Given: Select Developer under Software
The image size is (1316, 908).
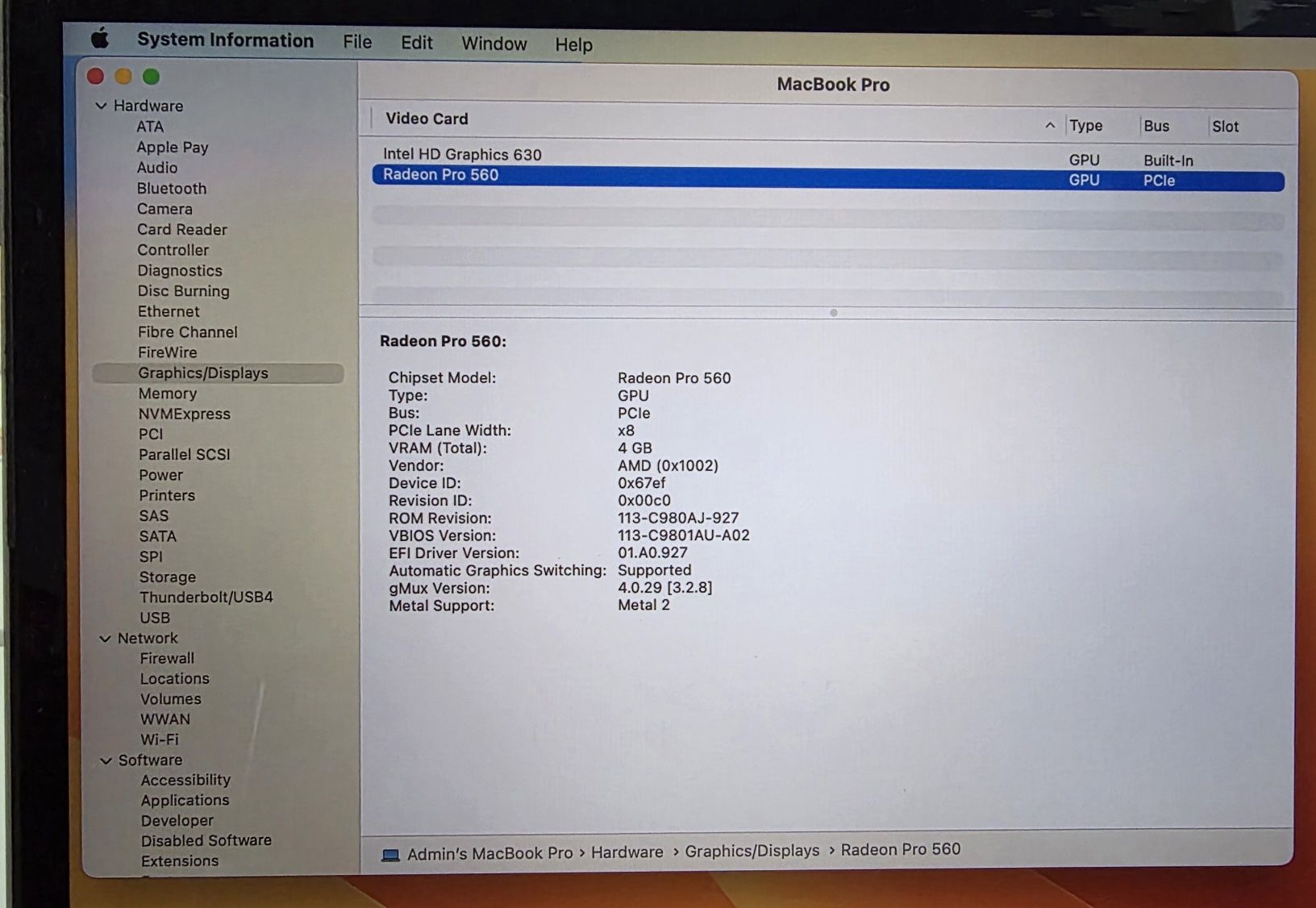Looking at the screenshot, I should pyautogui.click(x=177, y=821).
